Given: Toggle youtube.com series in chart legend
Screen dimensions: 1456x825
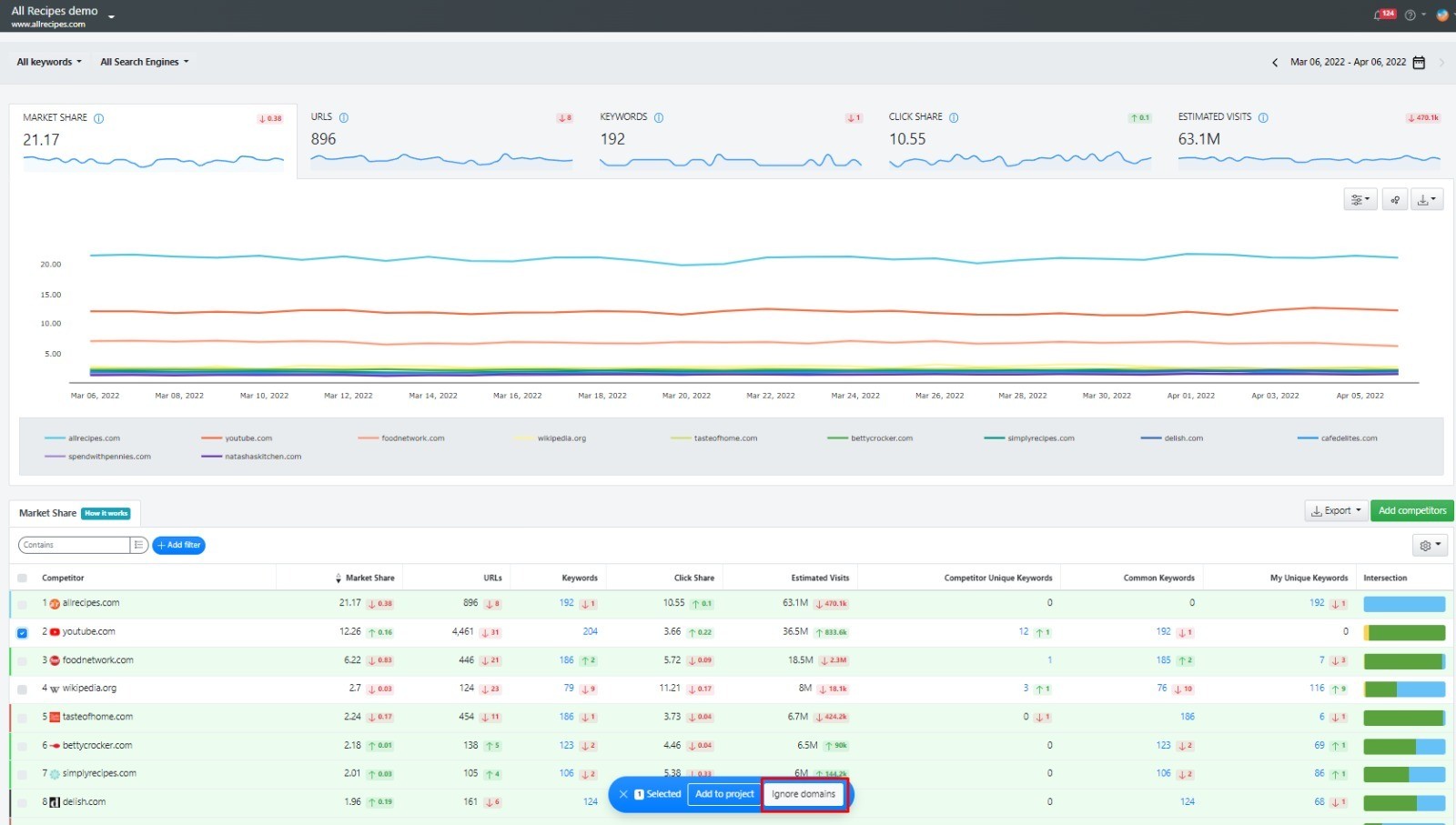Looking at the screenshot, I should (237, 438).
